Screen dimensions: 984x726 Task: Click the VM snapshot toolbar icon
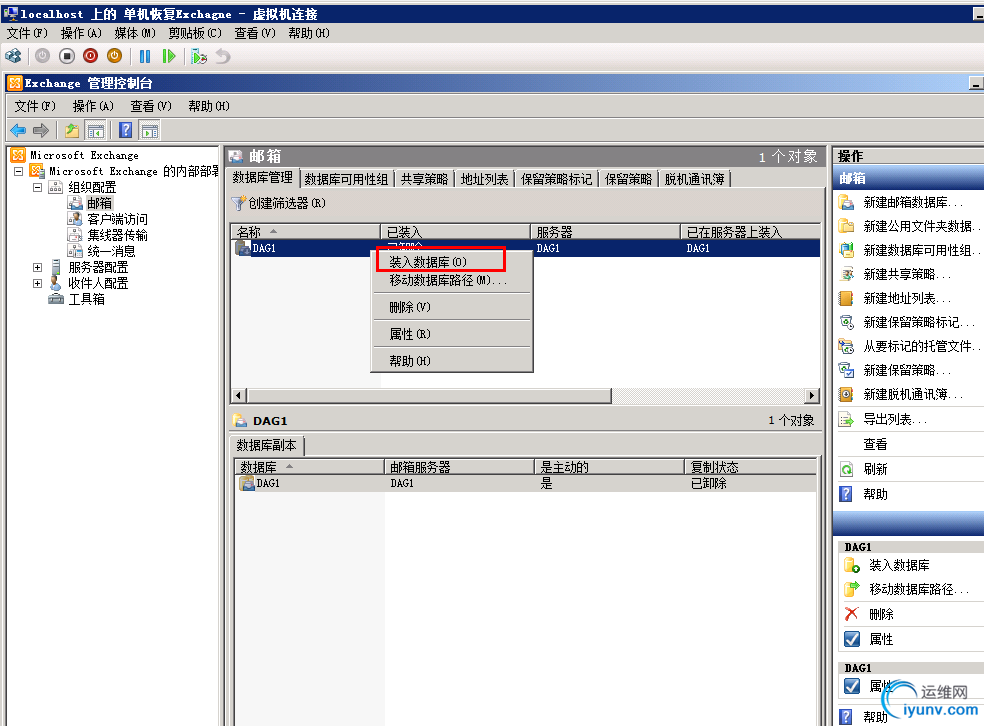pyautogui.click(x=199, y=56)
